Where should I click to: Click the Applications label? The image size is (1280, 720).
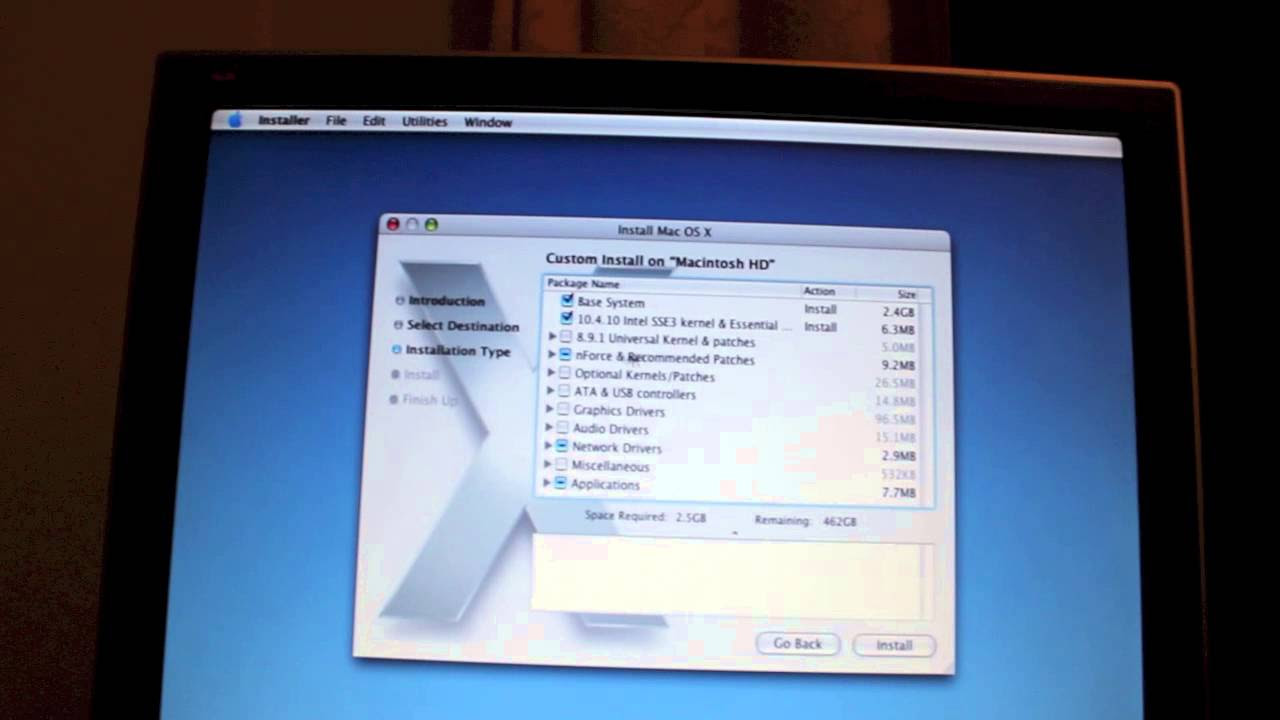(x=605, y=485)
